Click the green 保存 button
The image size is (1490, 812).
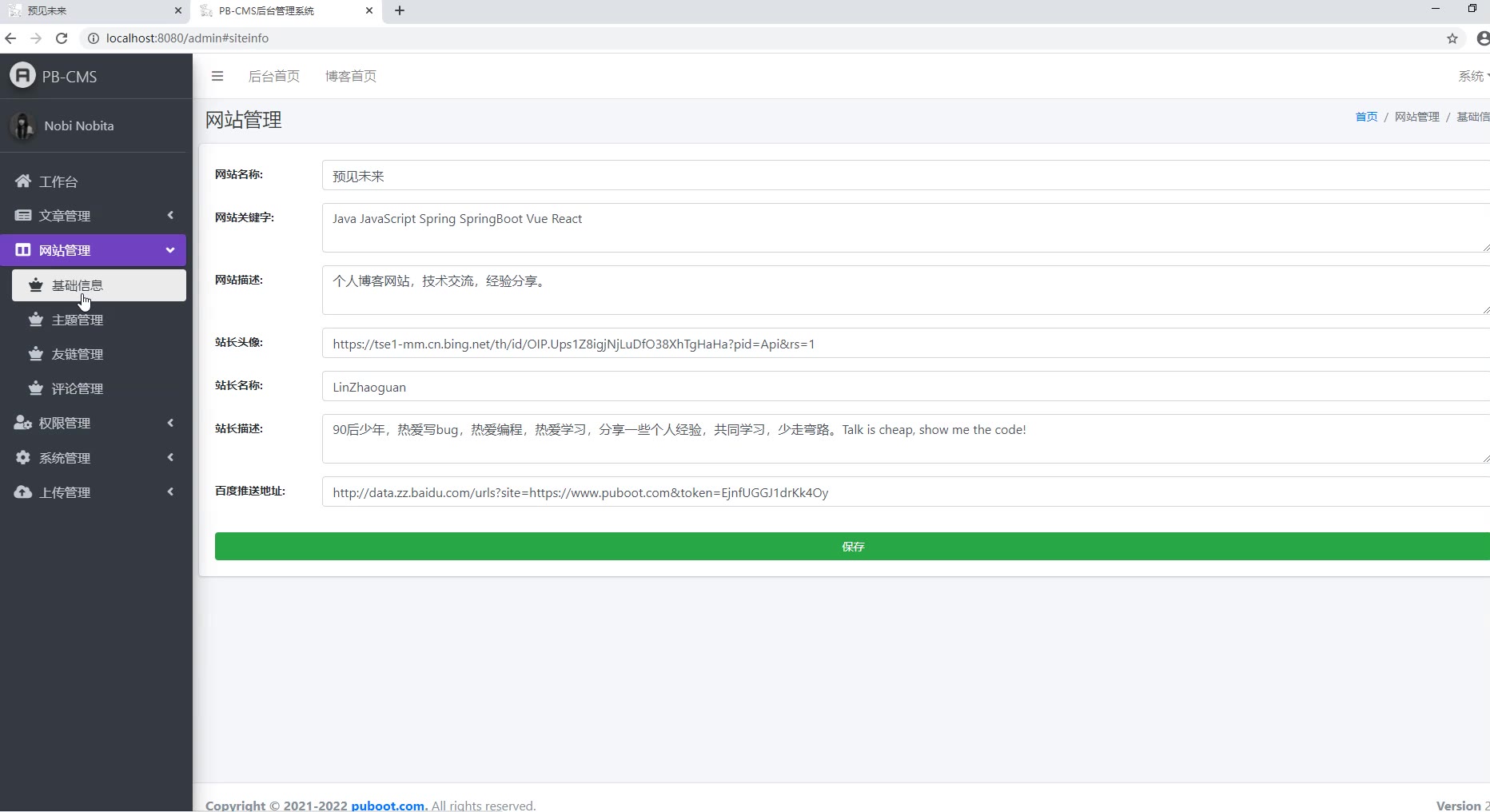pos(852,547)
